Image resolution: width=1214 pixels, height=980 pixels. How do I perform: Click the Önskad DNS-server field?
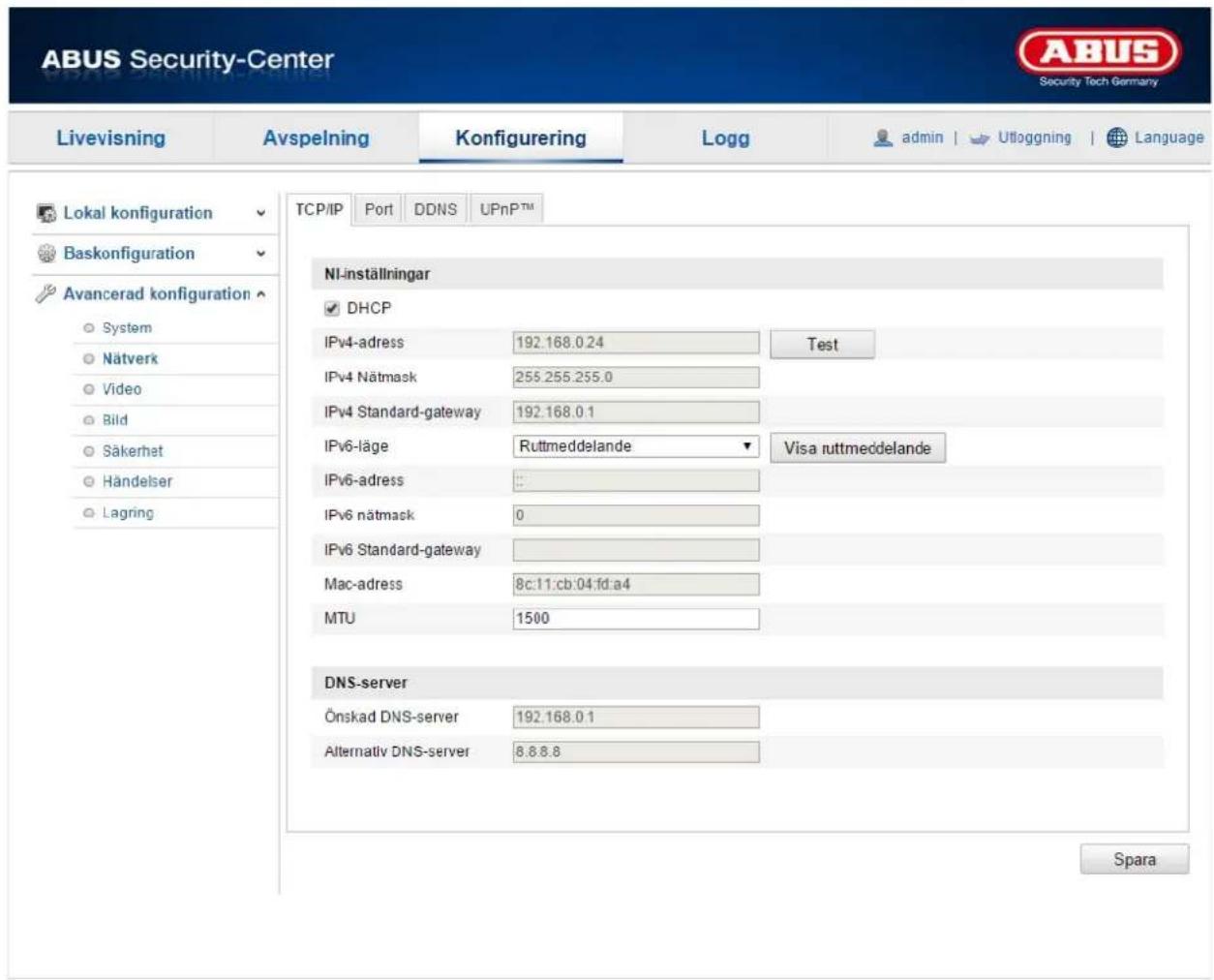tap(636, 718)
